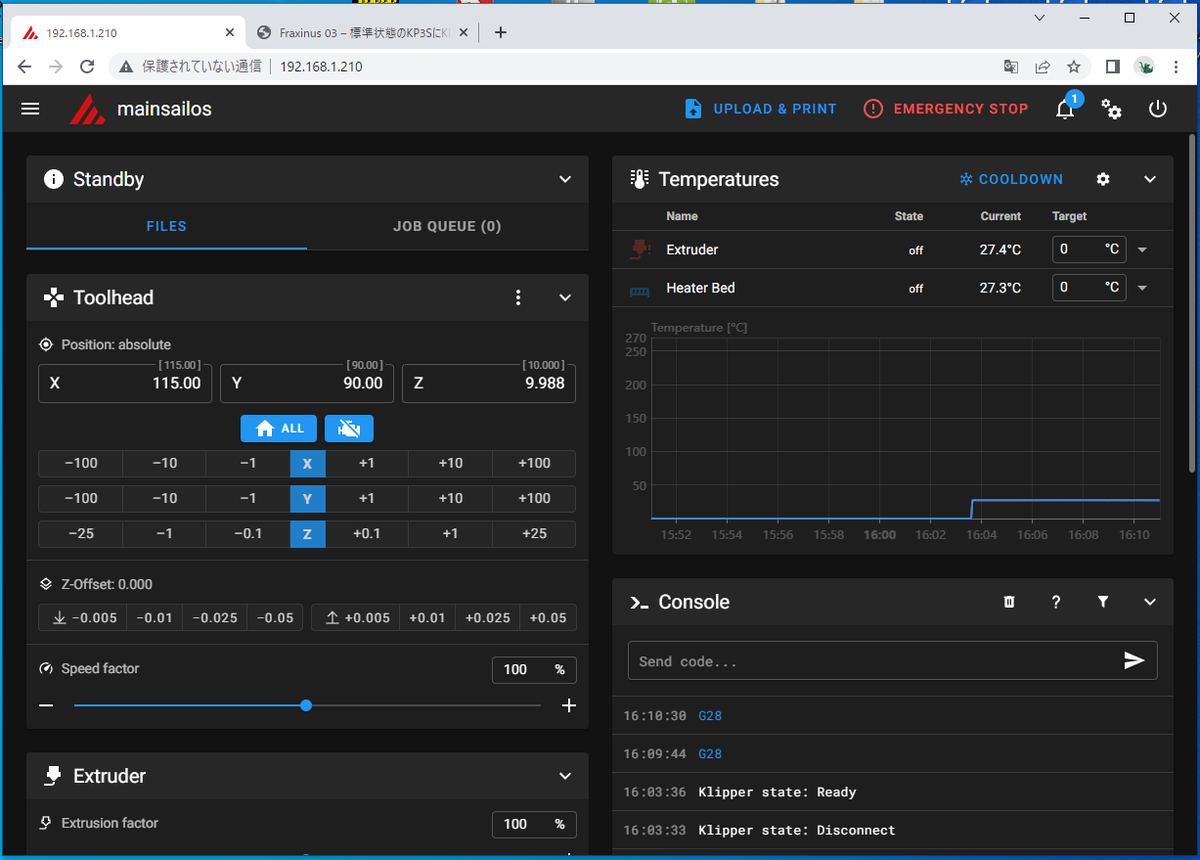Click the speed factor slider handle

tap(306, 705)
